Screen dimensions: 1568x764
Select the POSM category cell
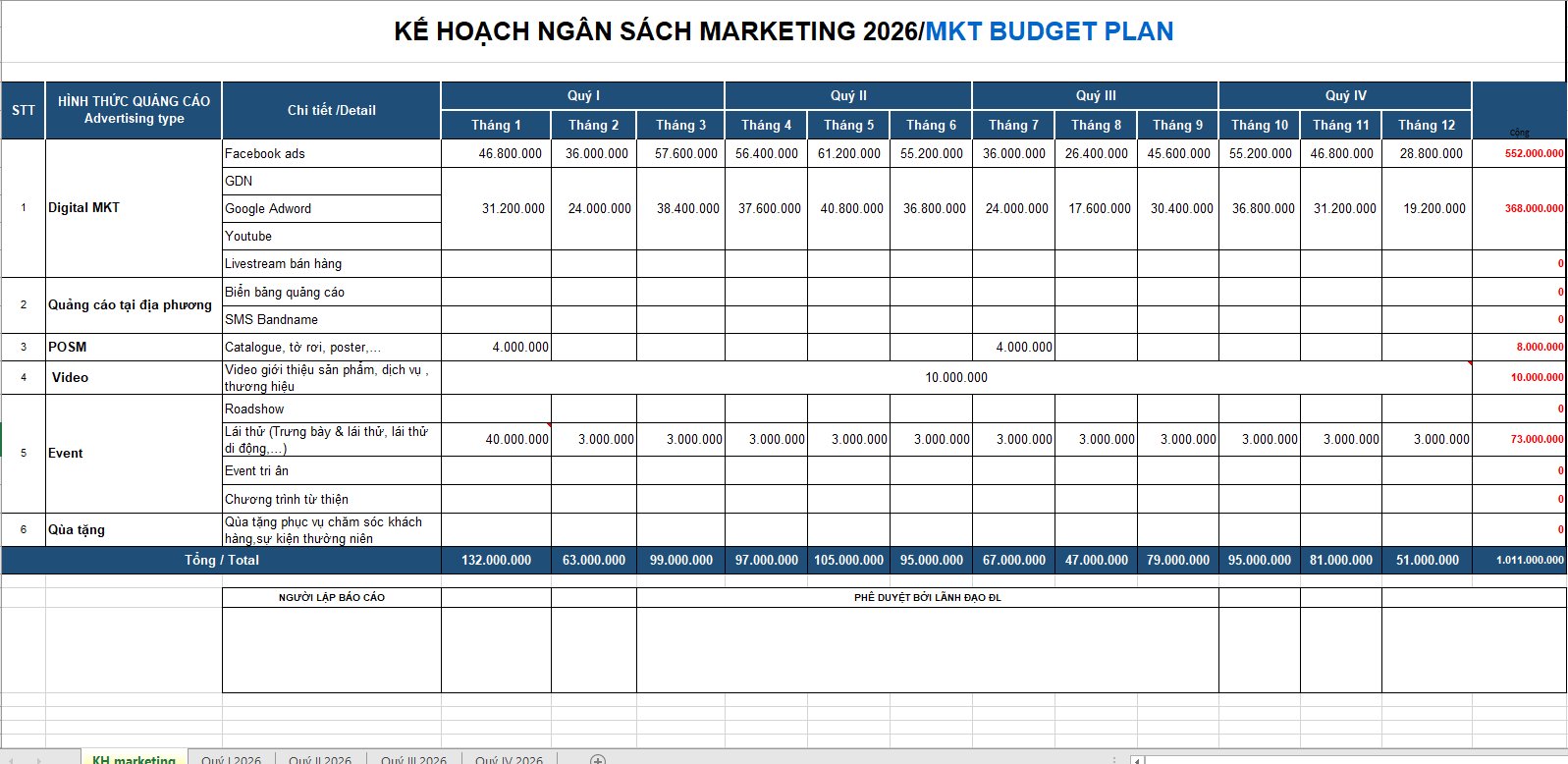point(134,347)
